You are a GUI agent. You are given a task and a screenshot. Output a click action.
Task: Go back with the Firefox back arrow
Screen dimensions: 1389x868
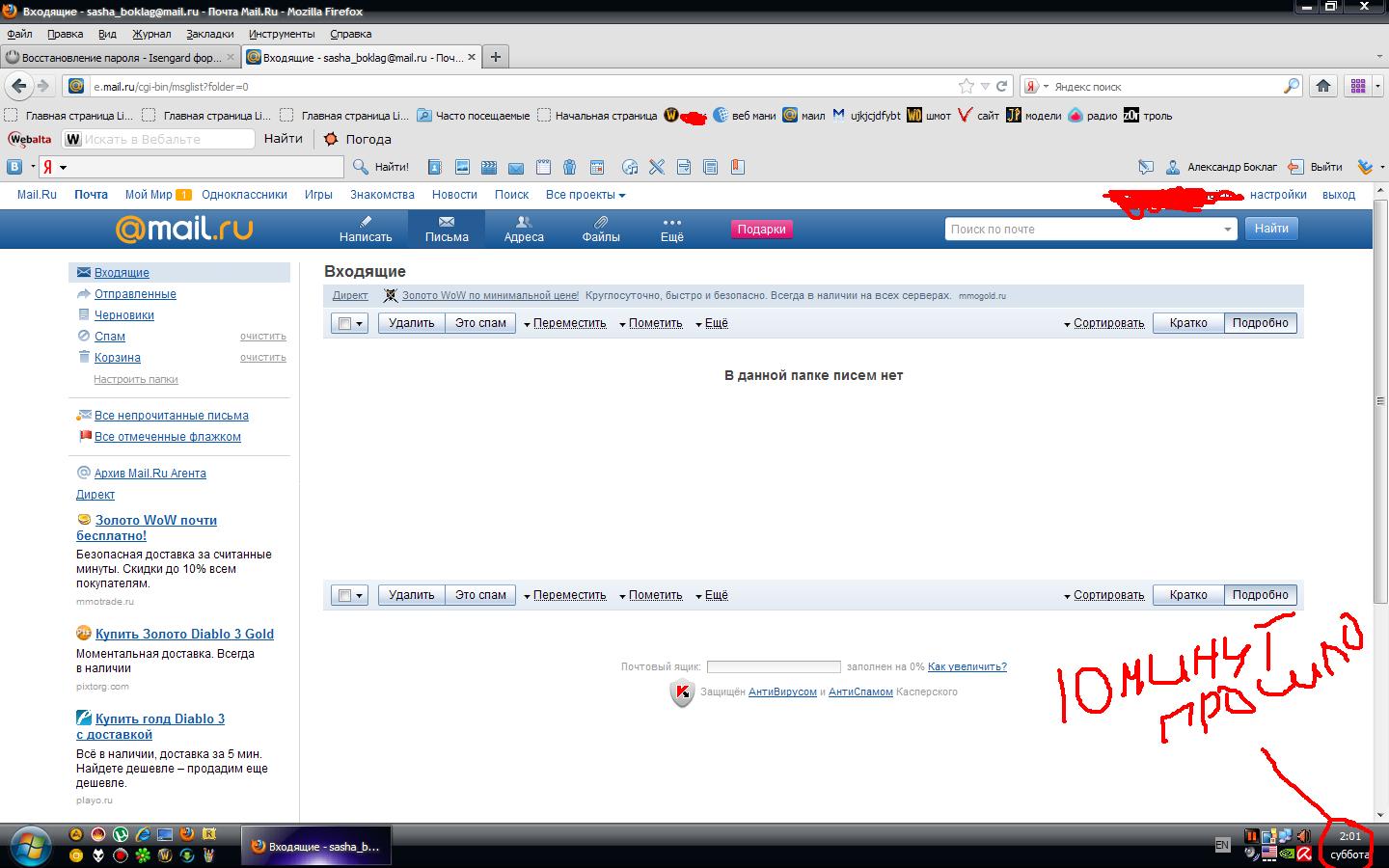pos(18,86)
